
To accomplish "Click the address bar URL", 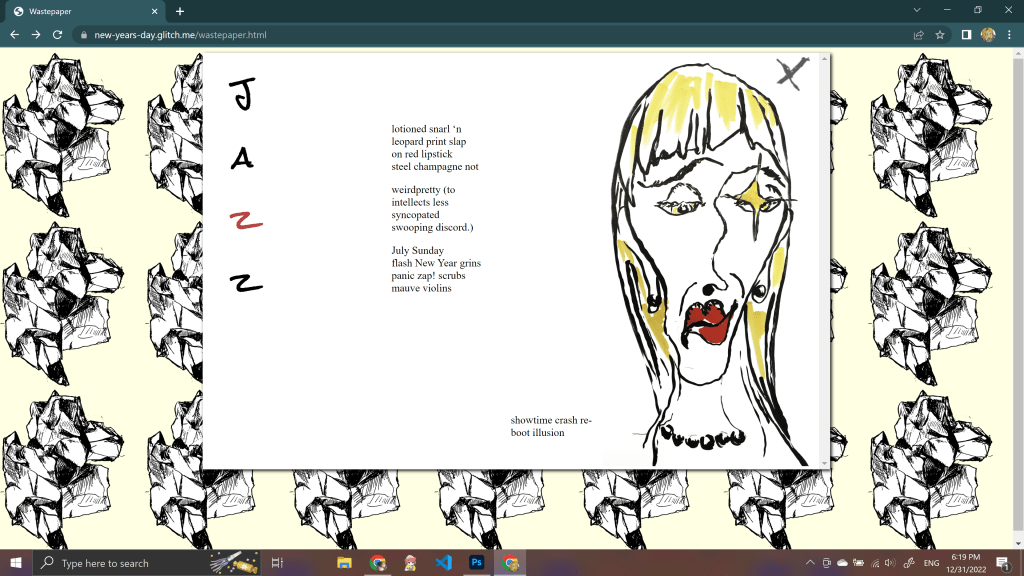I will point(180,34).
